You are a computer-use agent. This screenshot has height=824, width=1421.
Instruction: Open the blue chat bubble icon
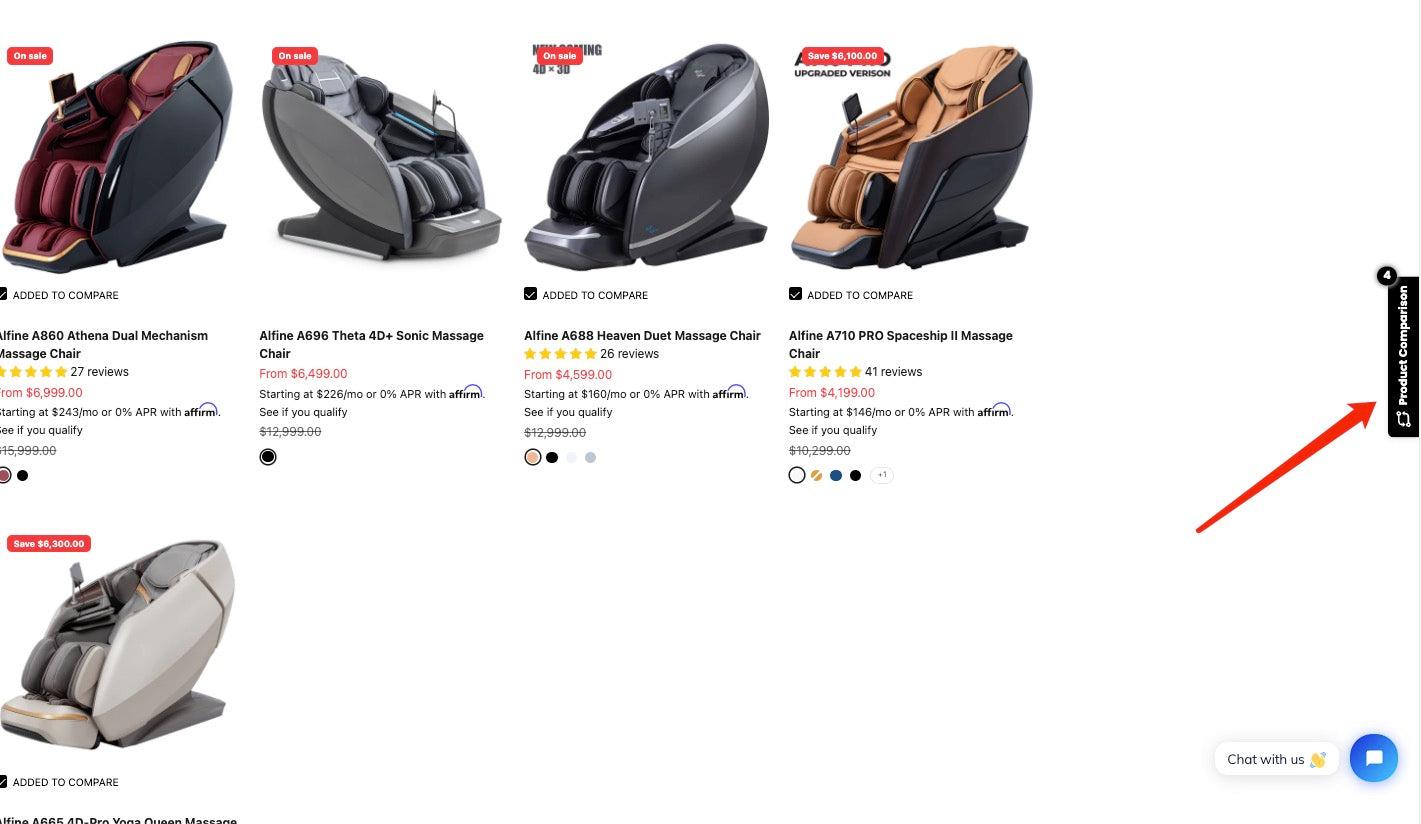click(1373, 758)
